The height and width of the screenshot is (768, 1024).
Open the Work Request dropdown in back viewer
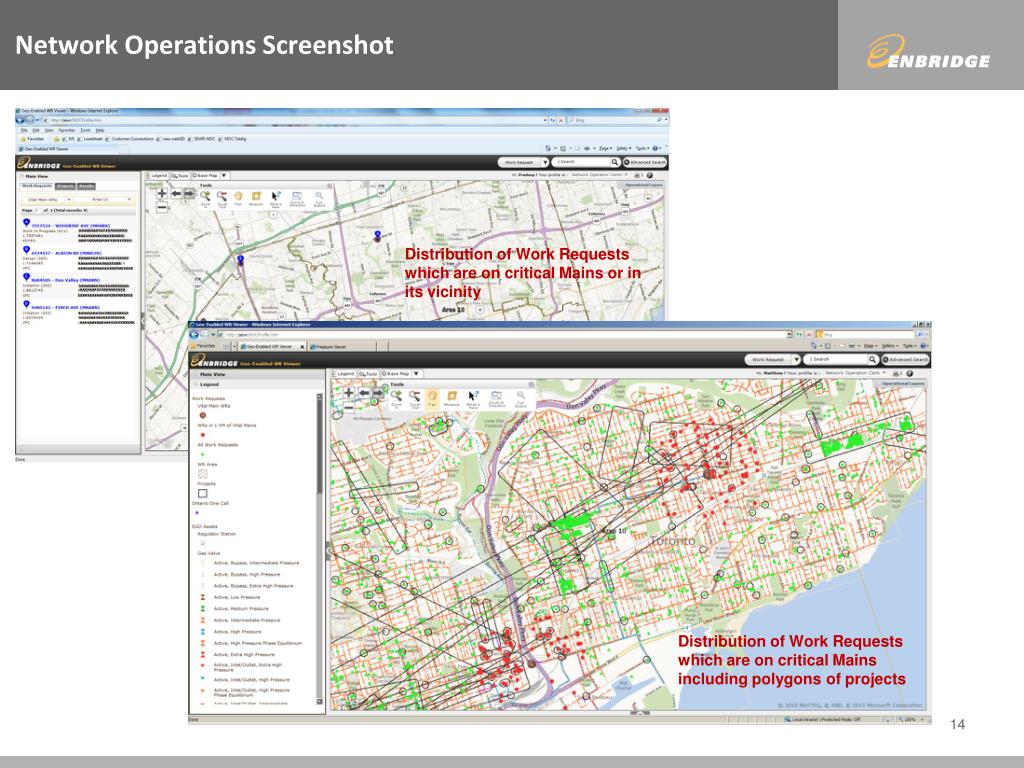[x=545, y=162]
